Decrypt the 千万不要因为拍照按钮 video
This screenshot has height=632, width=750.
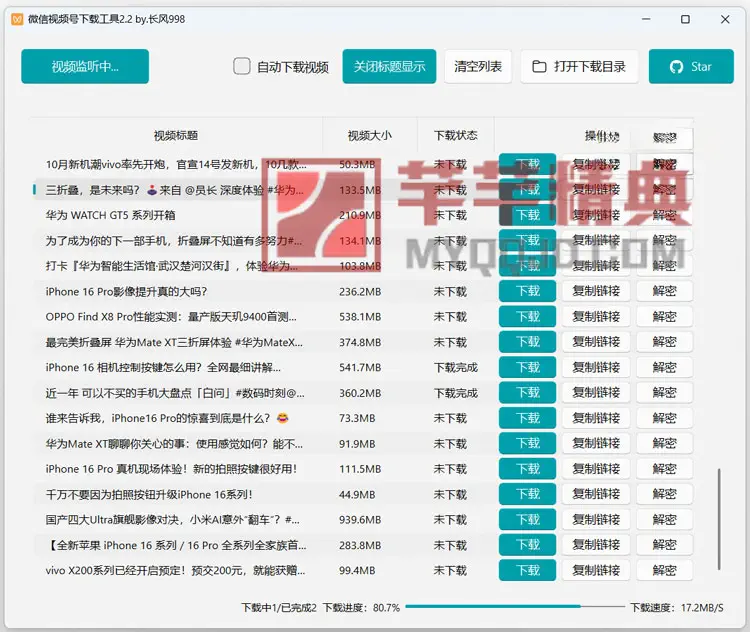(664, 494)
